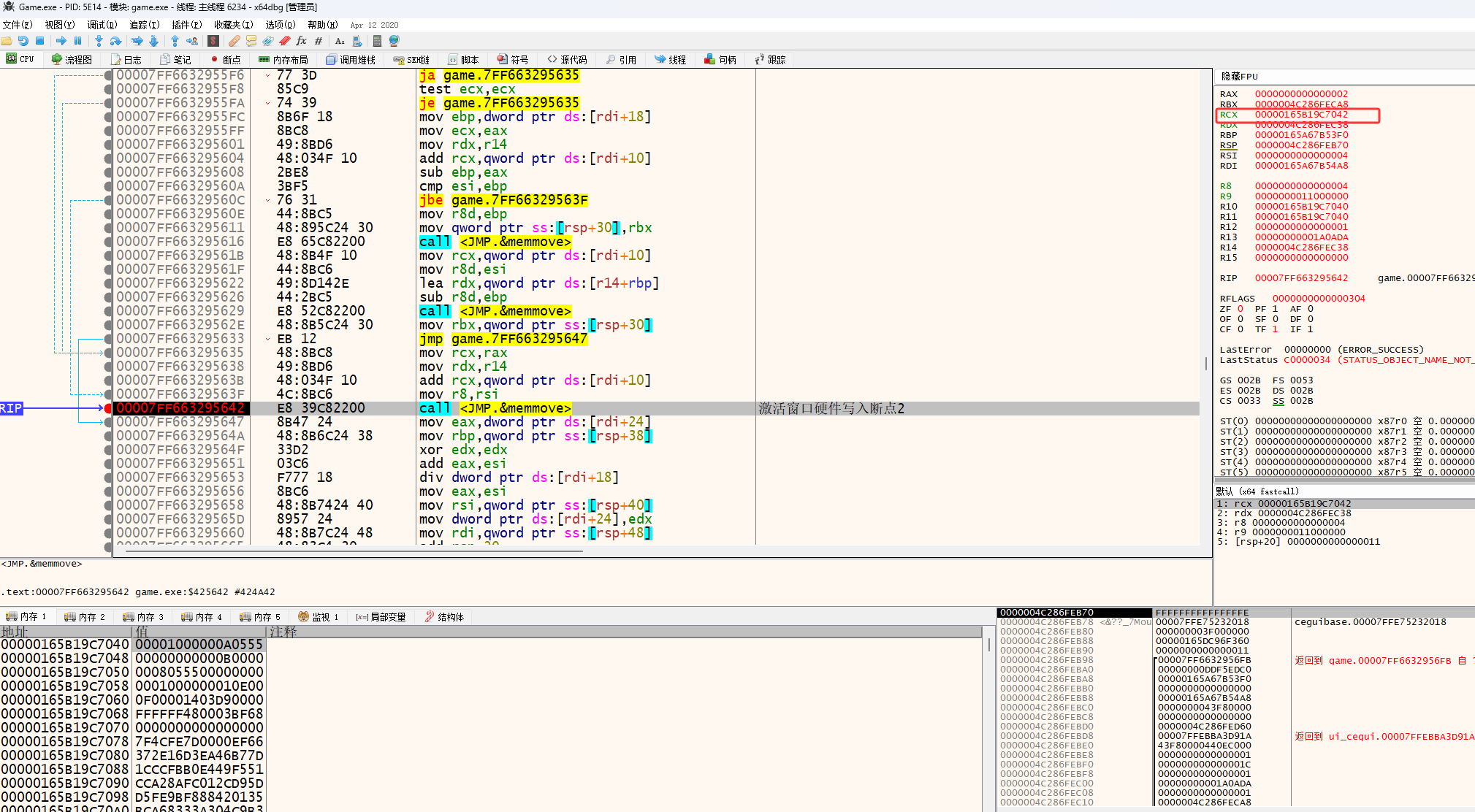Viewport: 1475px width, 812px height.
Task: Click the Step Over toolbar icon
Action: pos(115,41)
